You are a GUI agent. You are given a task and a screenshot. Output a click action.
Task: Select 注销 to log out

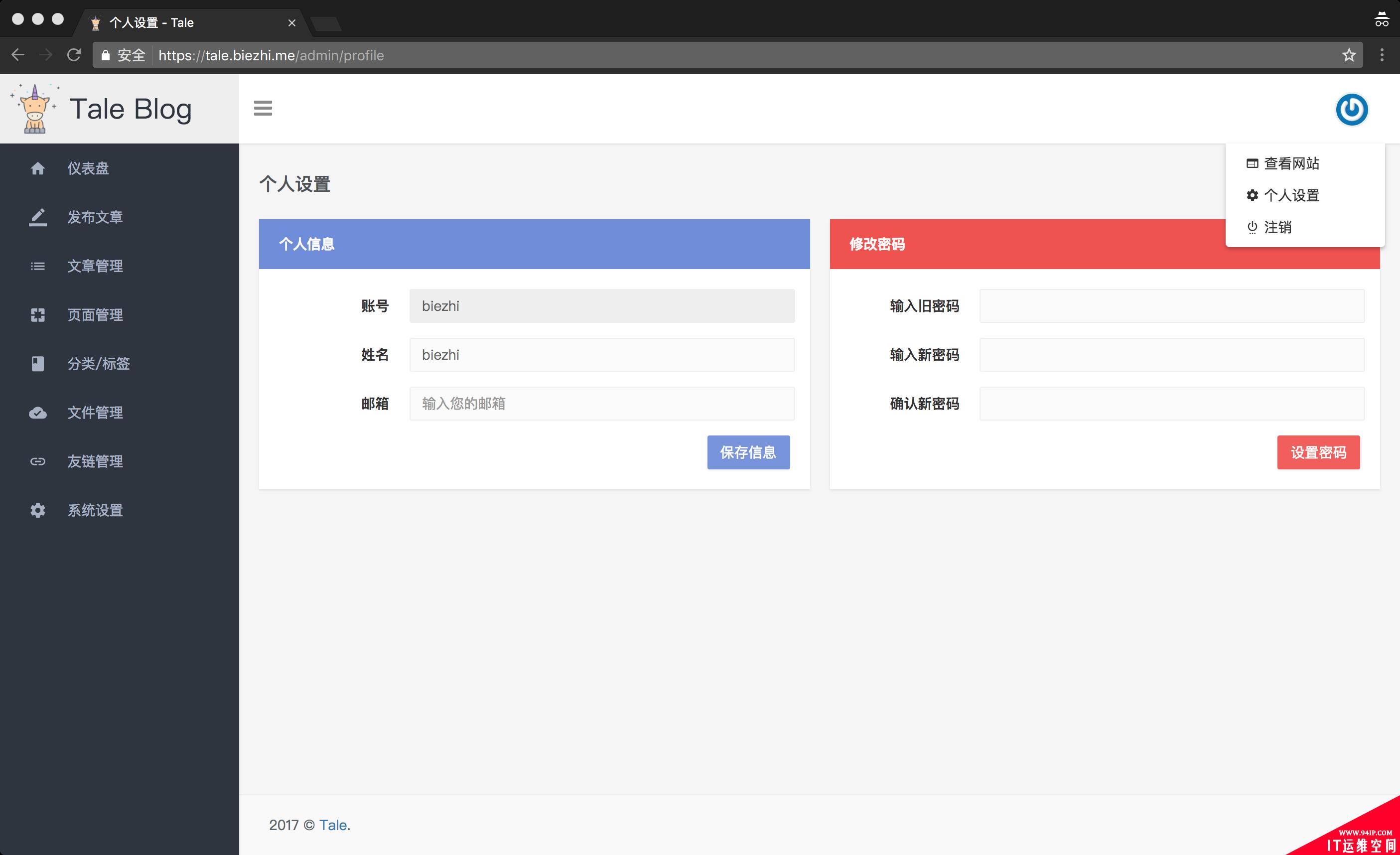pyautogui.click(x=1278, y=227)
